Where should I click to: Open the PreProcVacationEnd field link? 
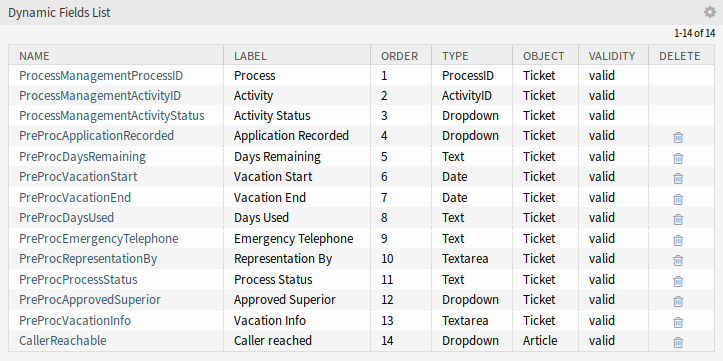[75, 197]
